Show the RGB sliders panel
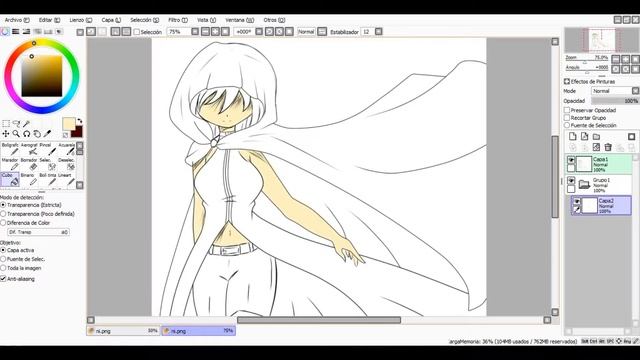This screenshot has height=360, width=640. pos(16,31)
